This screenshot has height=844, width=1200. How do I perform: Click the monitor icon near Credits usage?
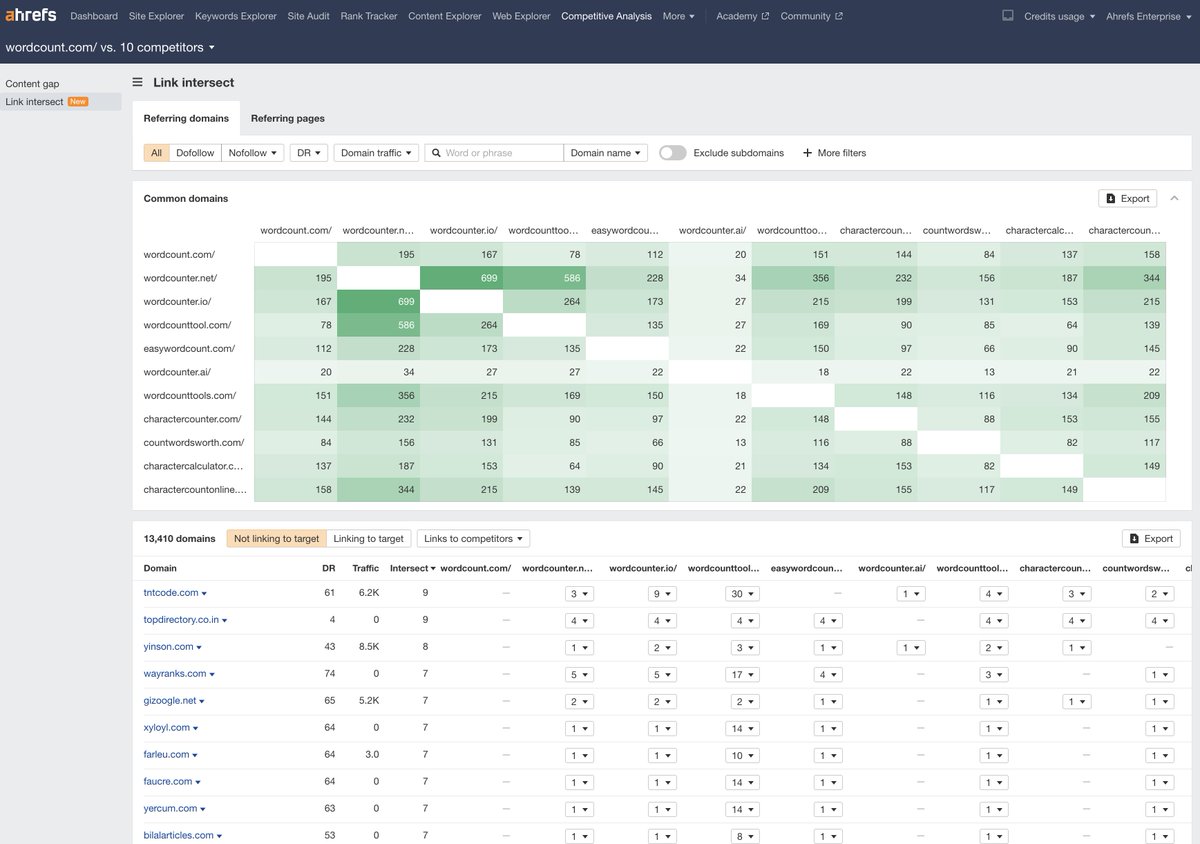(1007, 16)
